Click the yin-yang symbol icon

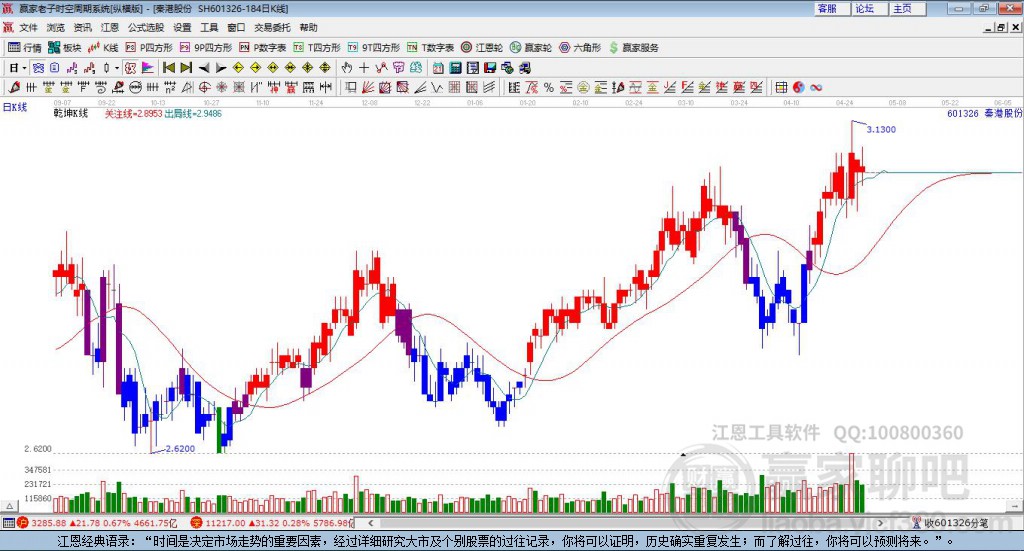pos(799,87)
